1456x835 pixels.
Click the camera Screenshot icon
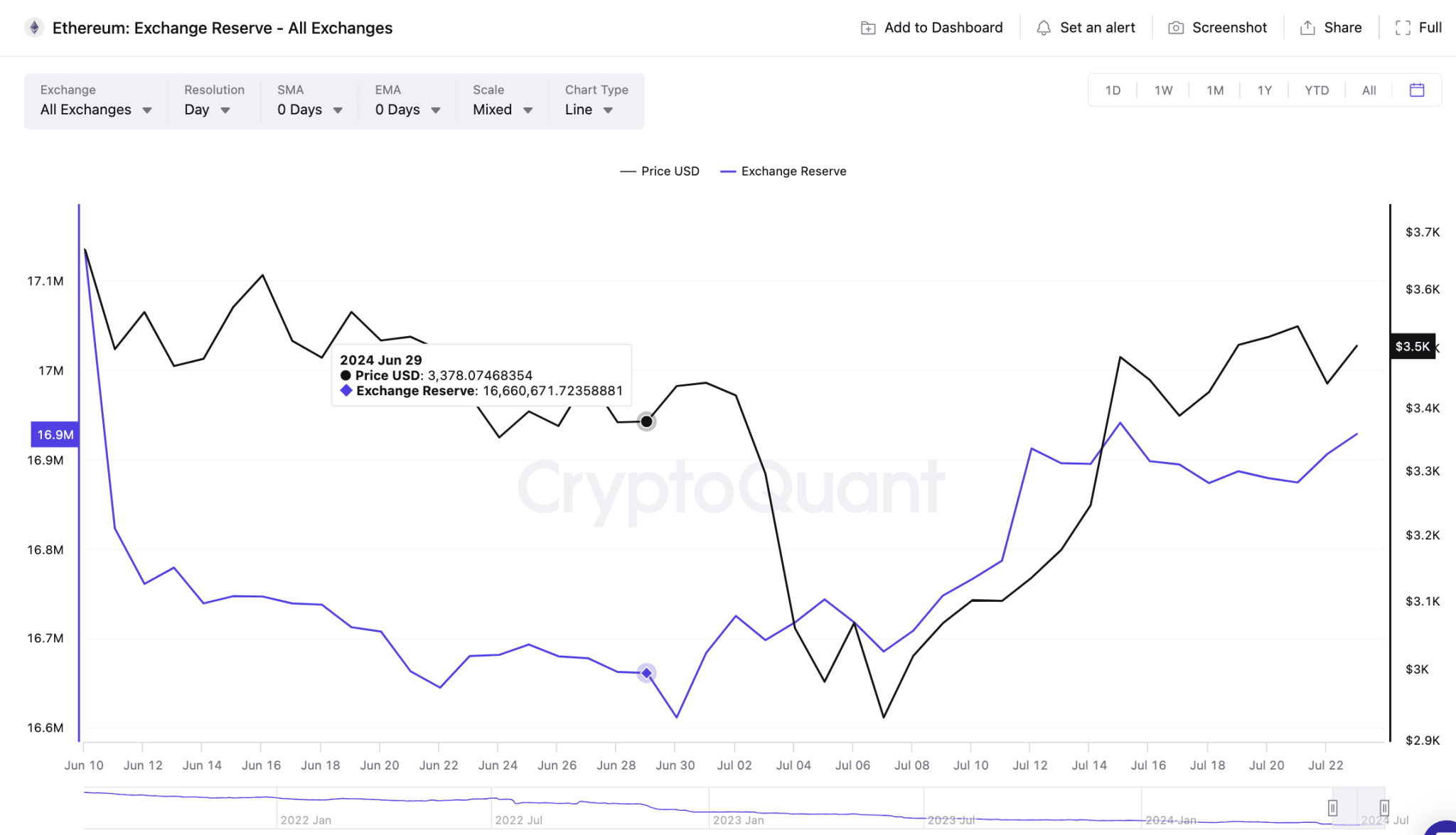click(1177, 27)
